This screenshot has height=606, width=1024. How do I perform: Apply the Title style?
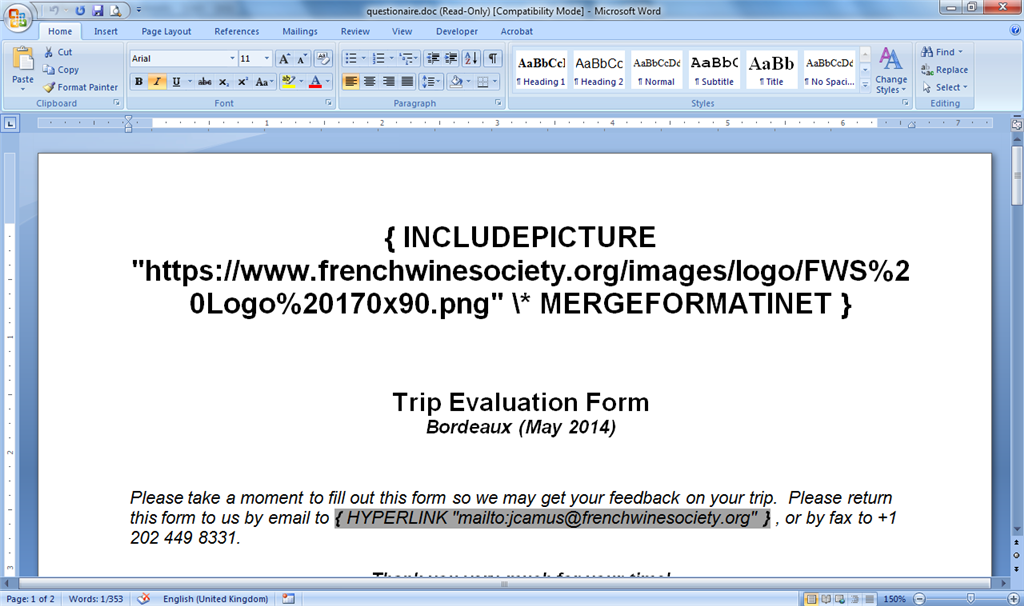click(x=771, y=69)
